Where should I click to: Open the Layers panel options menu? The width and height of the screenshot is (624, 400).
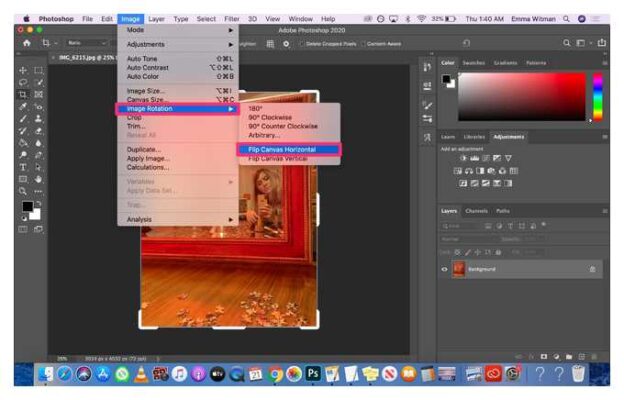[604, 211]
